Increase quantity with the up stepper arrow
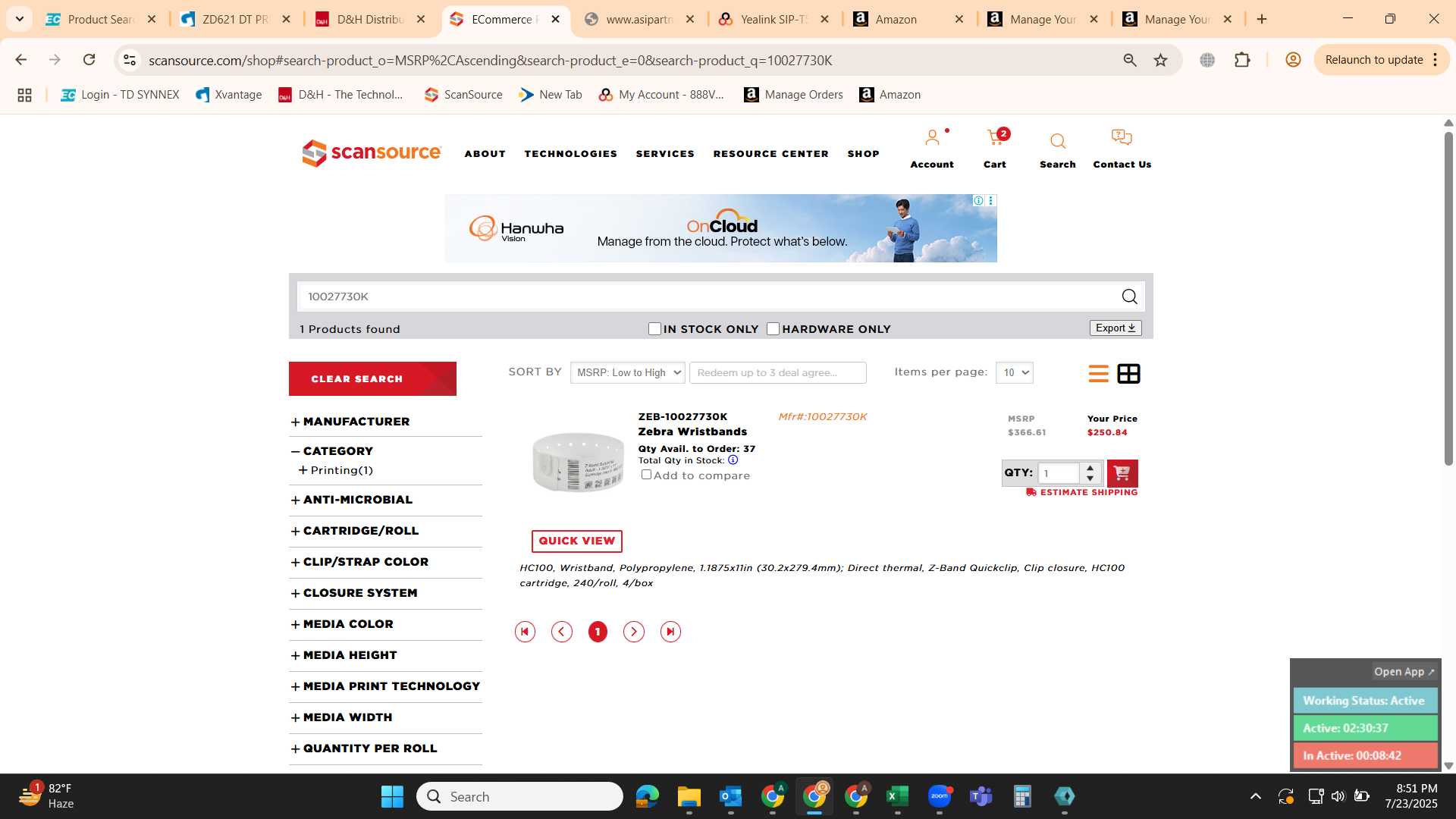Screen dimensions: 1456x819 point(1090,468)
